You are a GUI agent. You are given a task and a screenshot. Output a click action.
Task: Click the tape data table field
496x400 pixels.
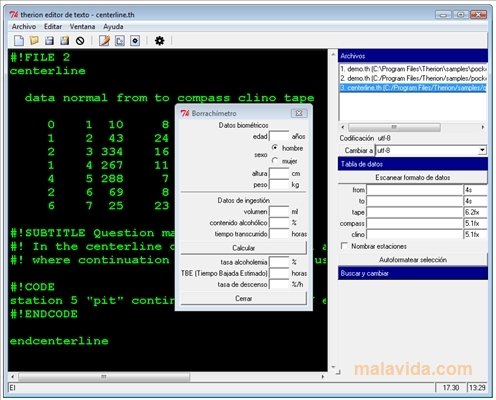(415, 212)
